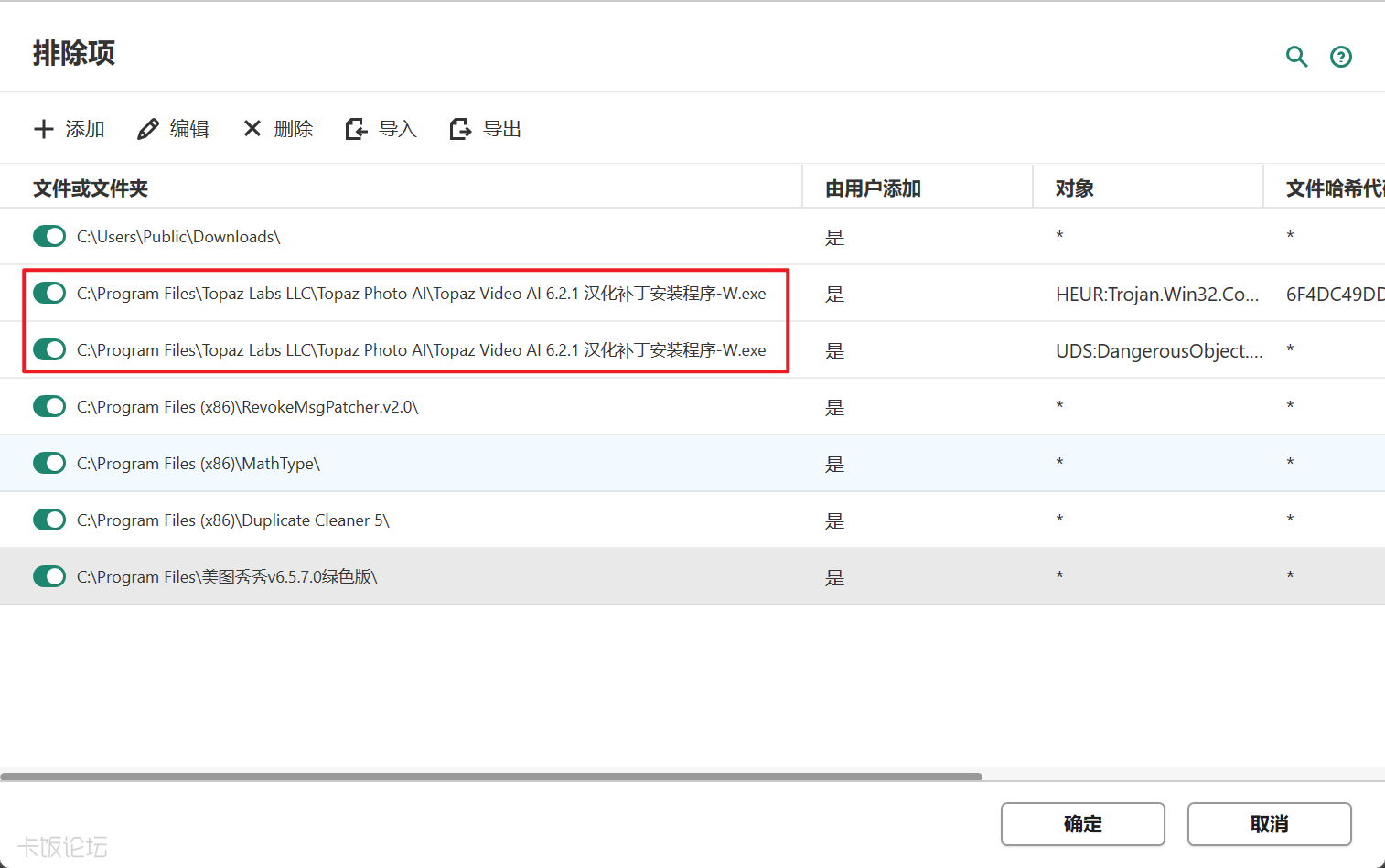Viewport: 1385px width, 868px height.
Task: Click 是 in the RevokeMsgPatcher row
Action: tap(834, 407)
